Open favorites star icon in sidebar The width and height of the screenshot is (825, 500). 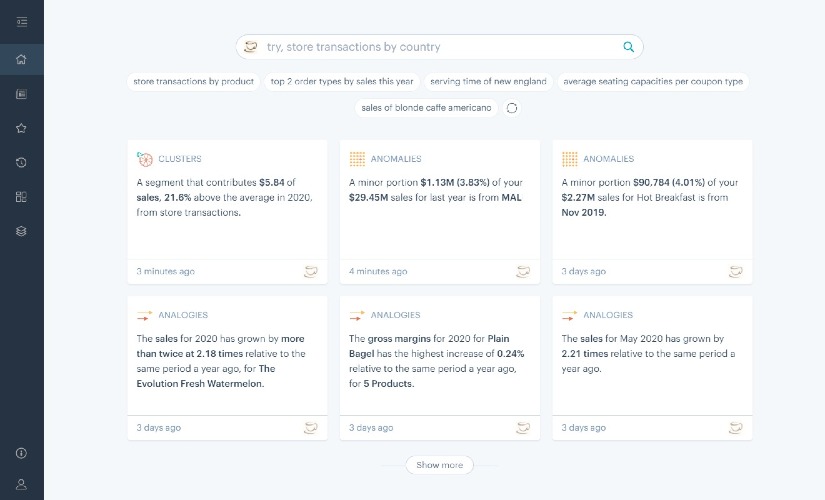(21, 128)
